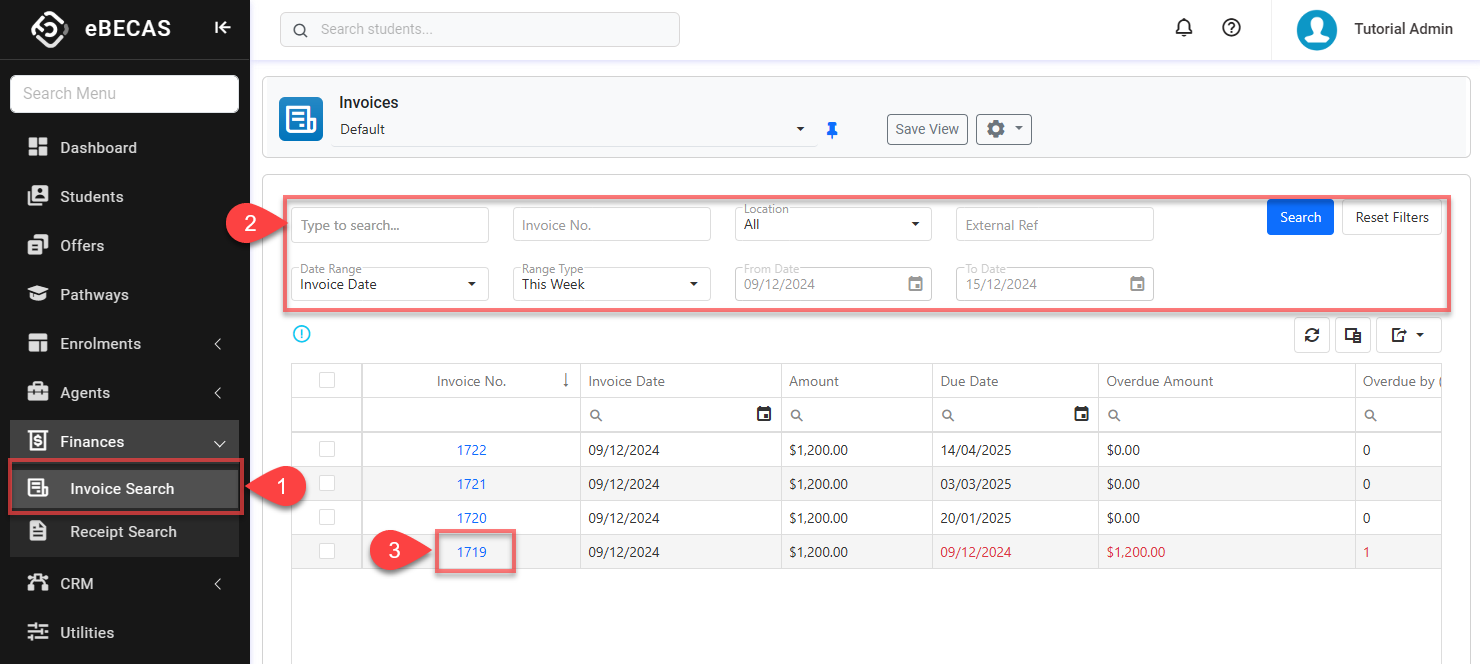Viewport: 1480px width, 664px height.
Task: Open the export dropdown button
Action: click(x=1408, y=336)
